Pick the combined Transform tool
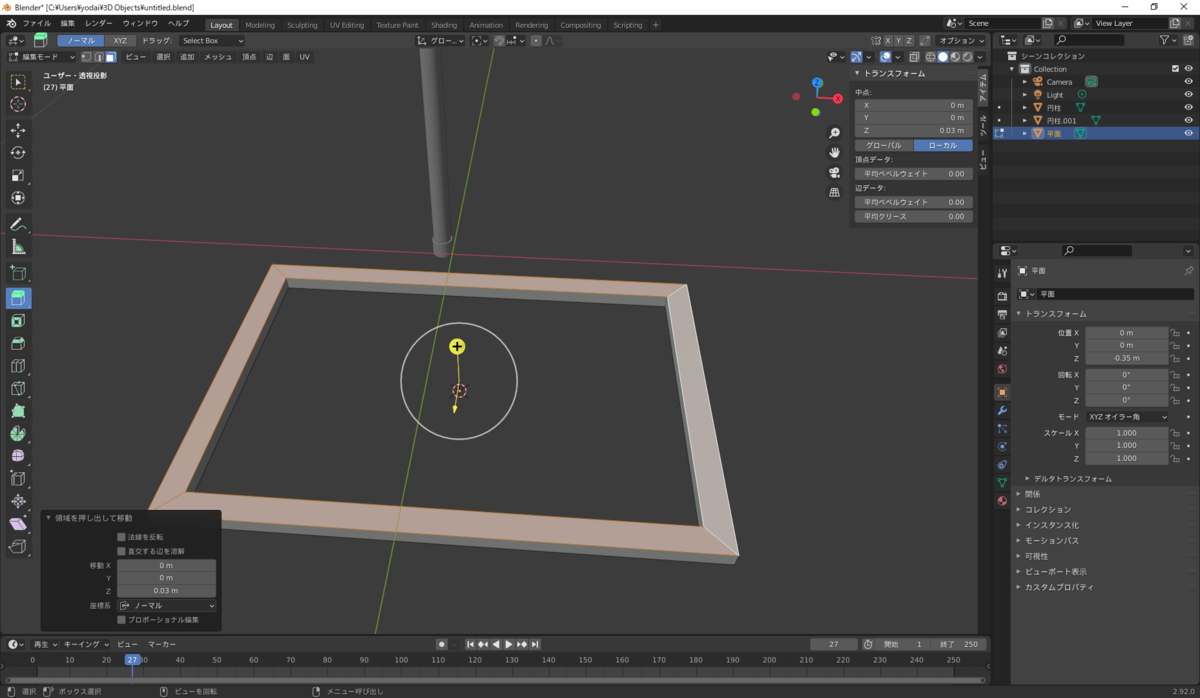The width and height of the screenshot is (1200, 698). tap(18, 197)
